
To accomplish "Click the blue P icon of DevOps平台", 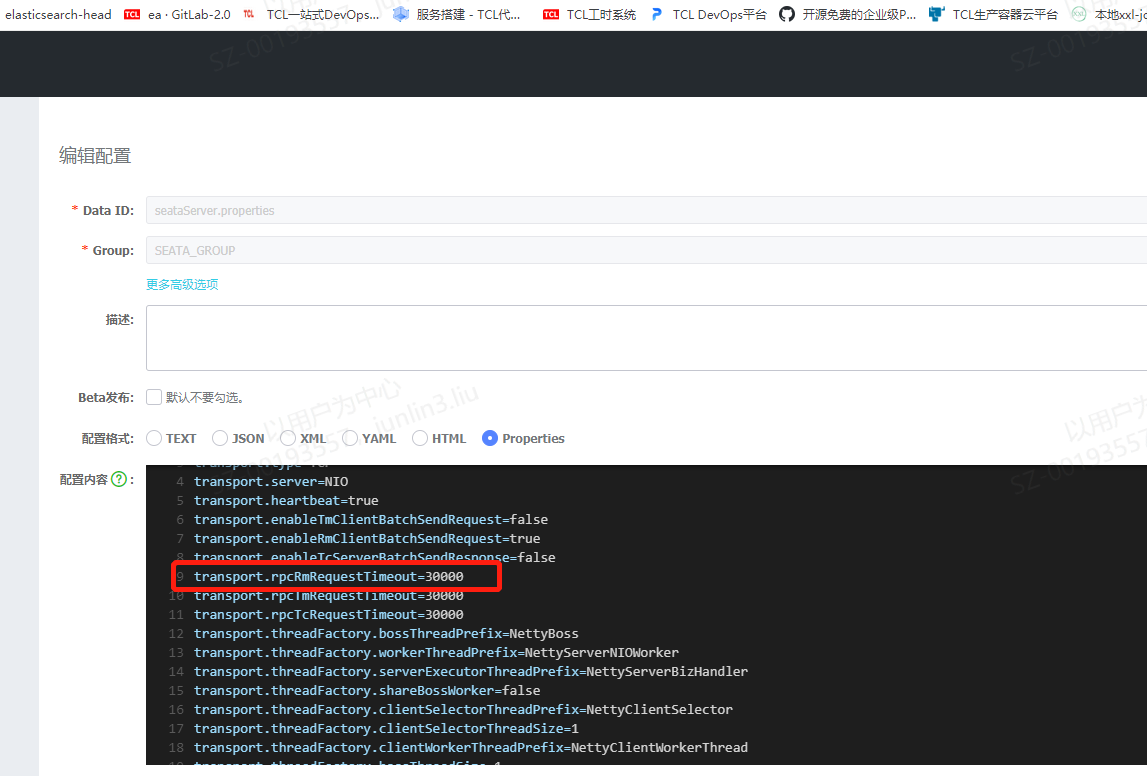I will point(656,14).
